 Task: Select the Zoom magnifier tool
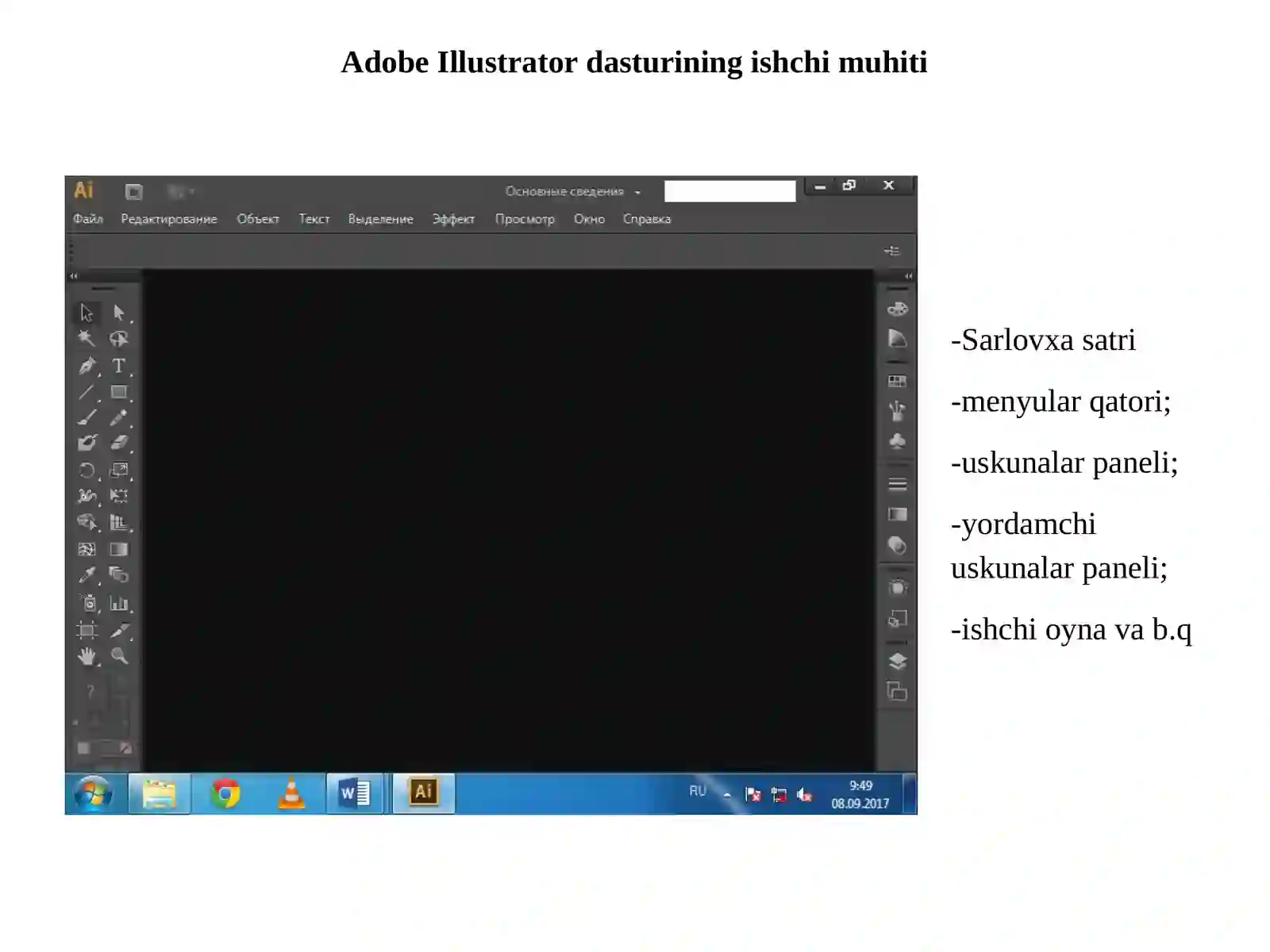(x=119, y=656)
